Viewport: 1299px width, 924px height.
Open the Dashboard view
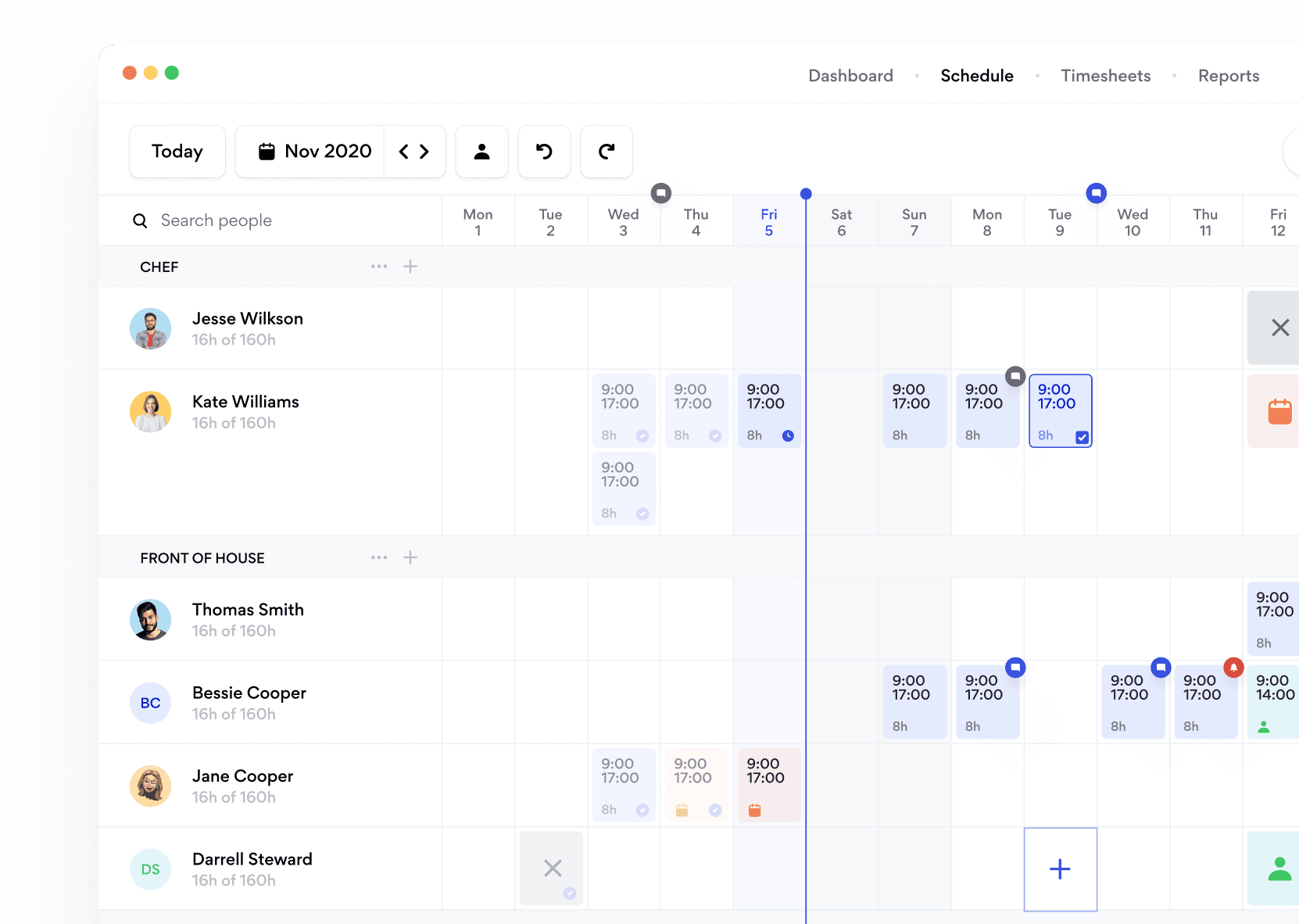click(850, 76)
